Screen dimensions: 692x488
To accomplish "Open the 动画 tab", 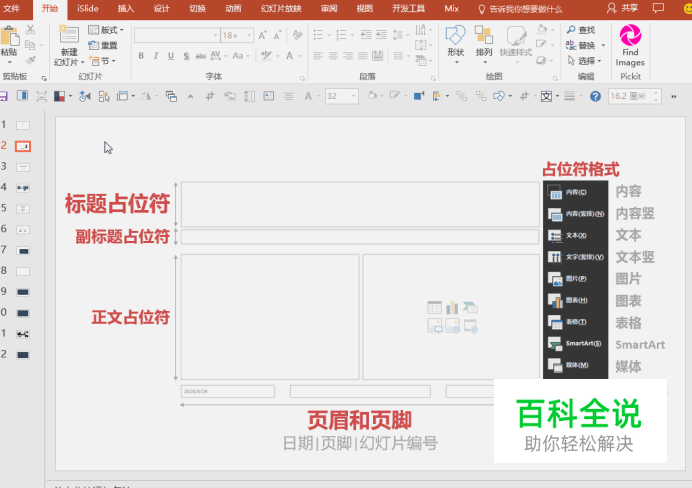I will coord(233,8).
